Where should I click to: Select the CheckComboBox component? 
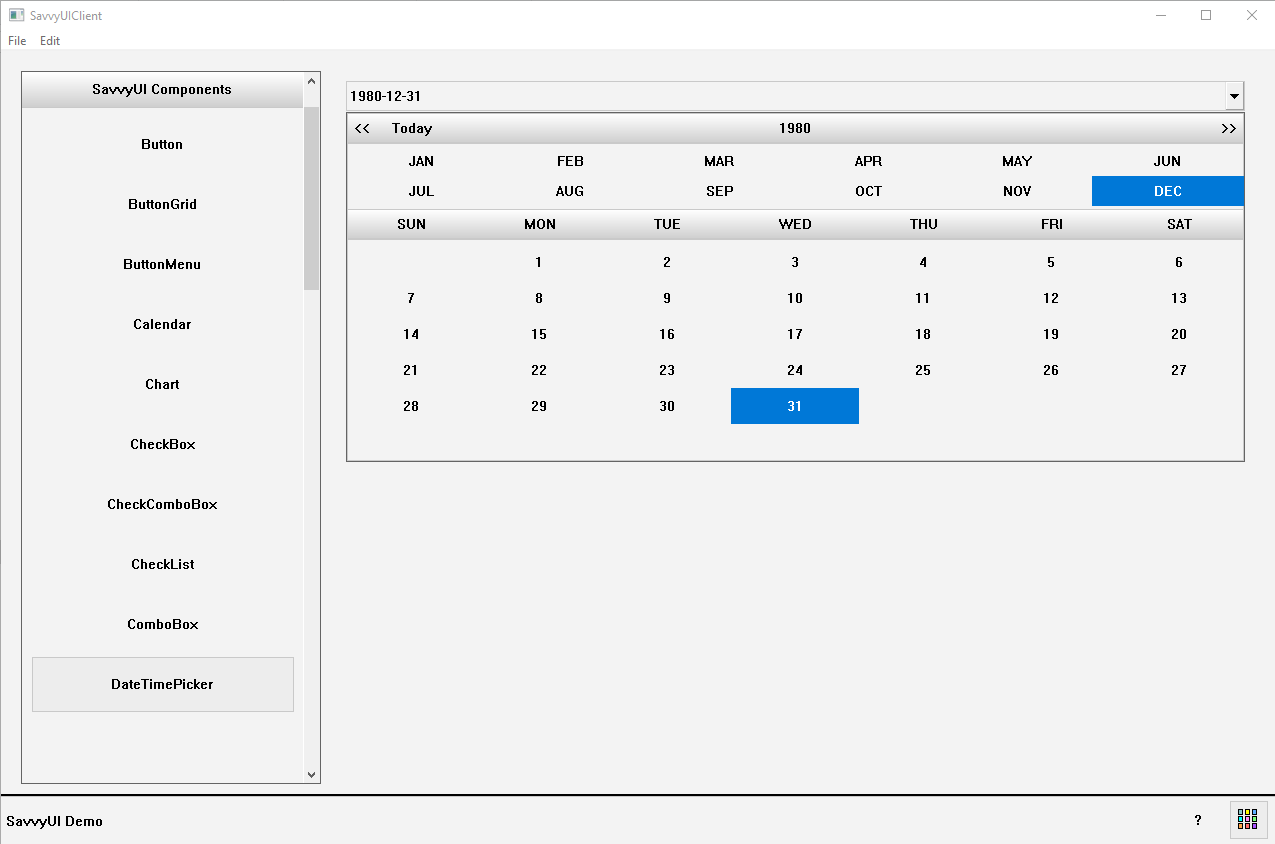tap(162, 504)
